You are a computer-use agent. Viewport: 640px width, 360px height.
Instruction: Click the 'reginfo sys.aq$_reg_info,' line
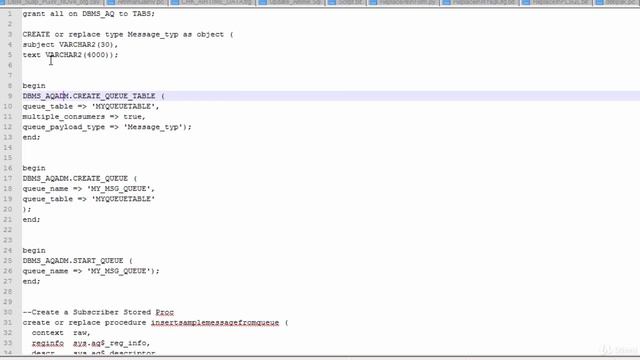[91, 343]
